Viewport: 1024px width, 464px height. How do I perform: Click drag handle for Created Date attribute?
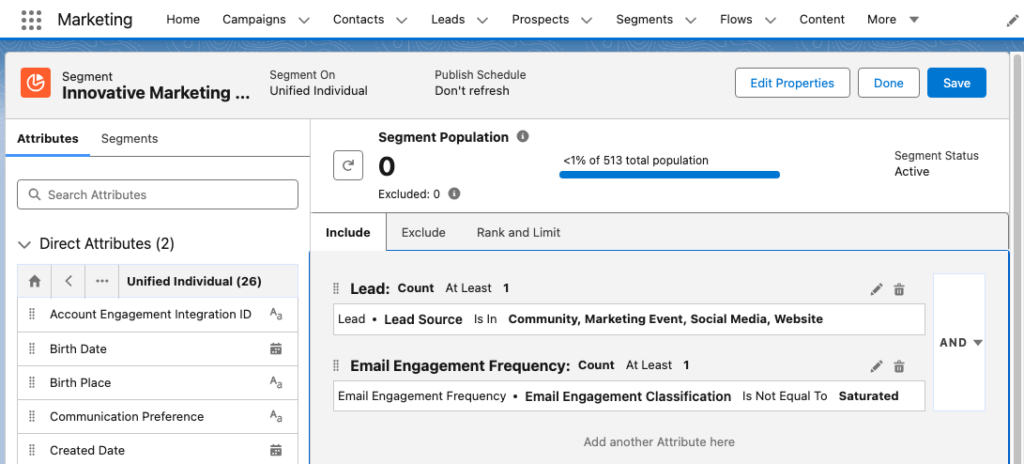click(31, 450)
